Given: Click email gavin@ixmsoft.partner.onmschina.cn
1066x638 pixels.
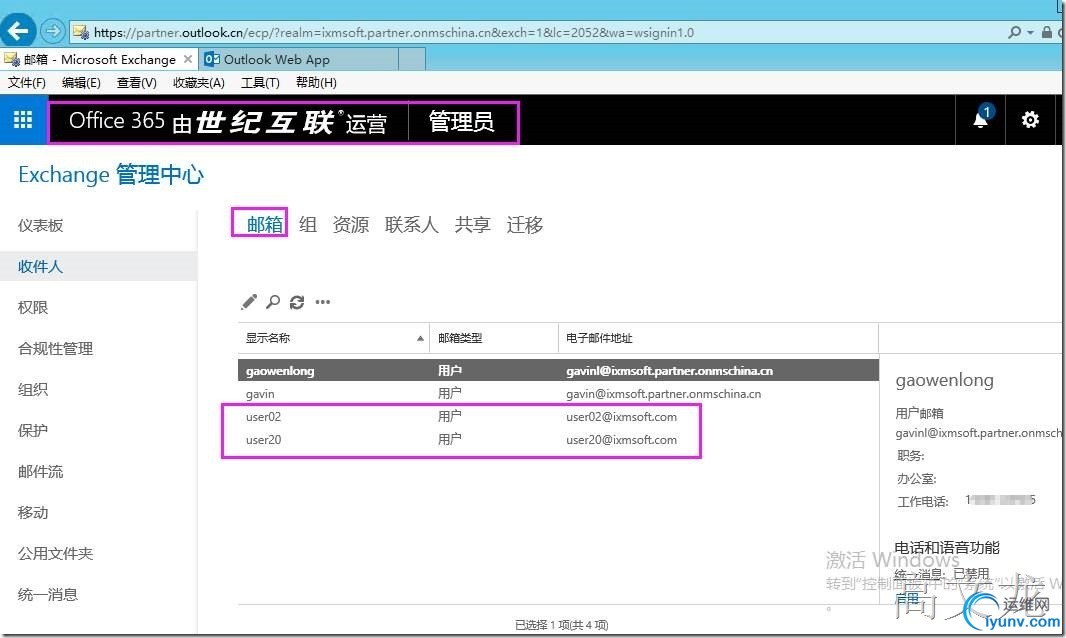Looking at the screenshot, I should pyautogui.click(x=664, y=394).
